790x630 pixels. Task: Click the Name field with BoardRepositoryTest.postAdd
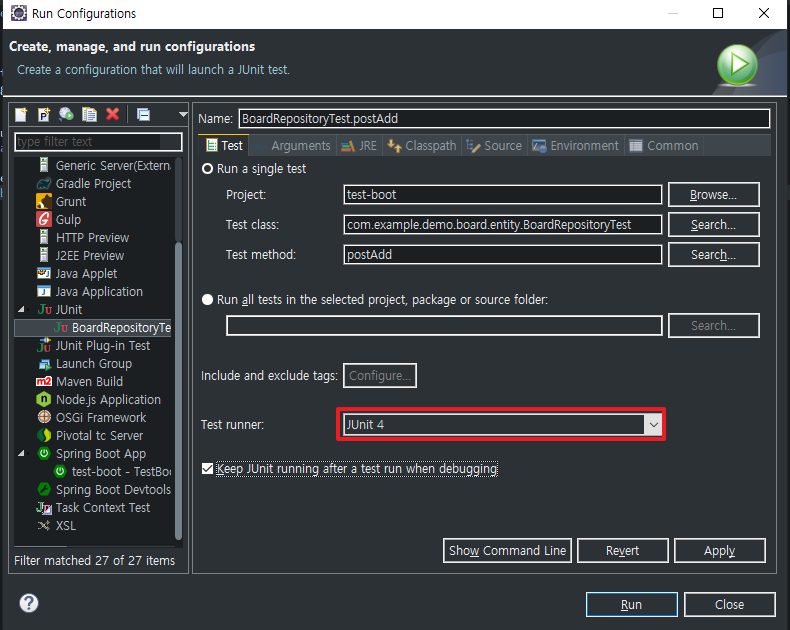tap(504, 118)
